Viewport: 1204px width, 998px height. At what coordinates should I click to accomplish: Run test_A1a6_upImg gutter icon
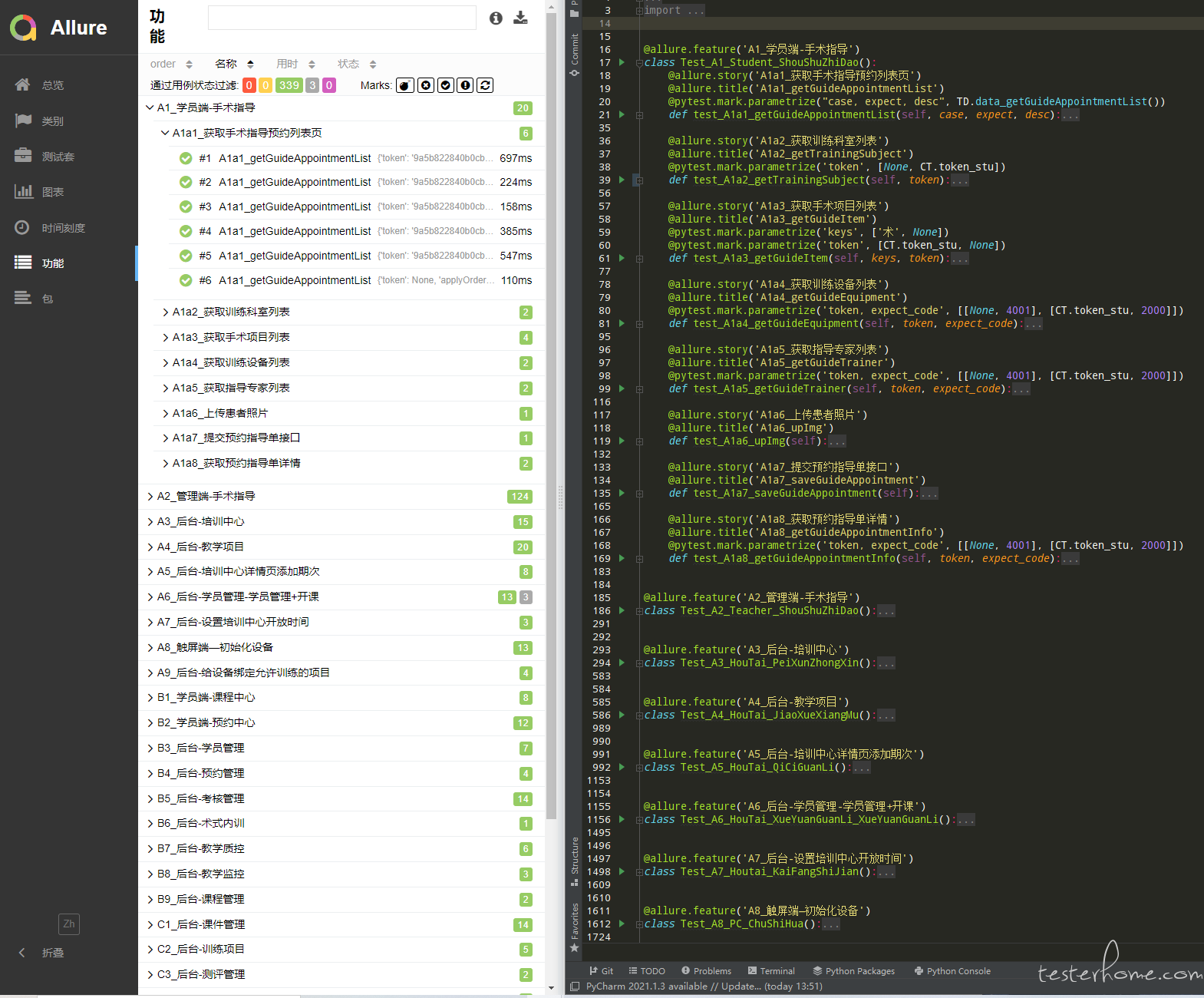pyautogui.click(x=622, y=441)
